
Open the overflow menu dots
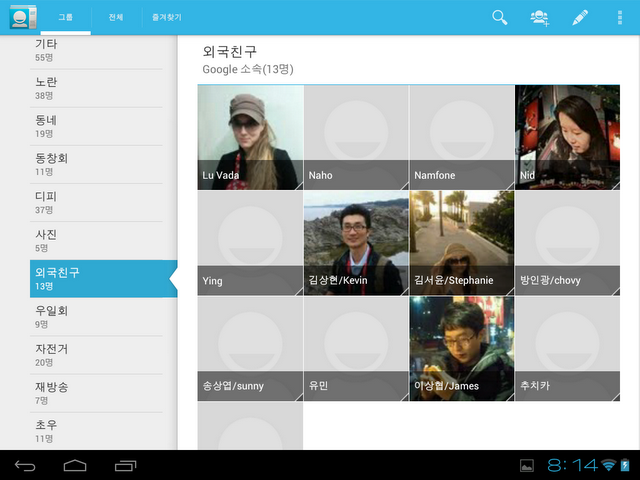(620, 18)
